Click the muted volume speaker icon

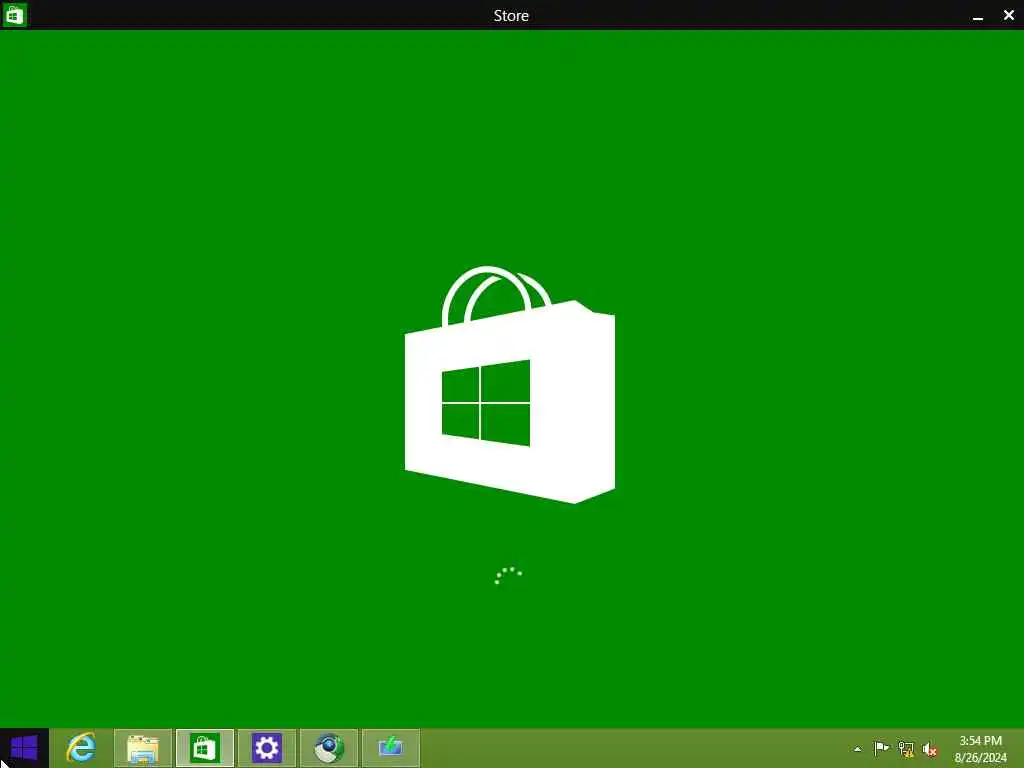click(x=929, y=750)
